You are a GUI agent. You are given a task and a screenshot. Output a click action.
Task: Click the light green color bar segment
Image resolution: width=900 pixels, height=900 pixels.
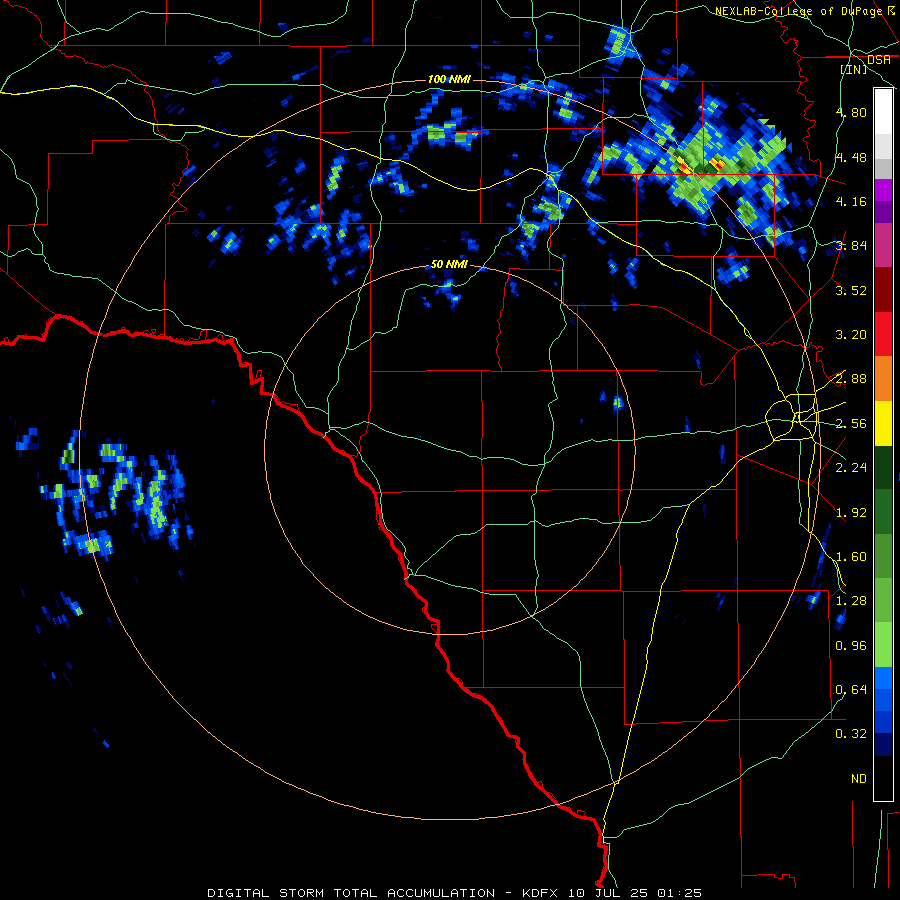(x=883, y=645)
